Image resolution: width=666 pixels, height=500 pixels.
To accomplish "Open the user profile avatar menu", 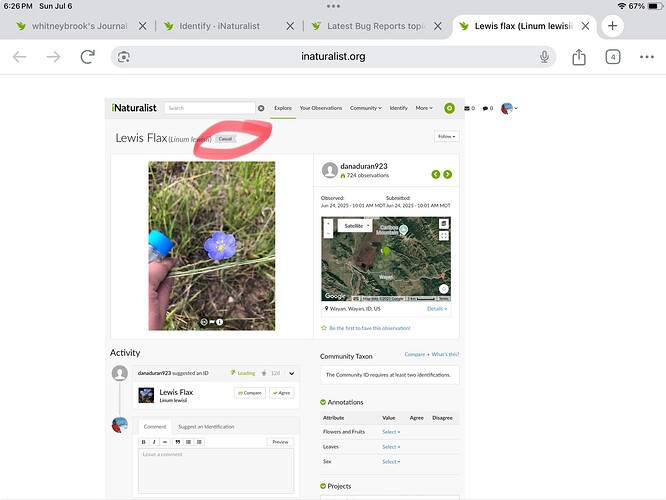I will coord(509,108).
